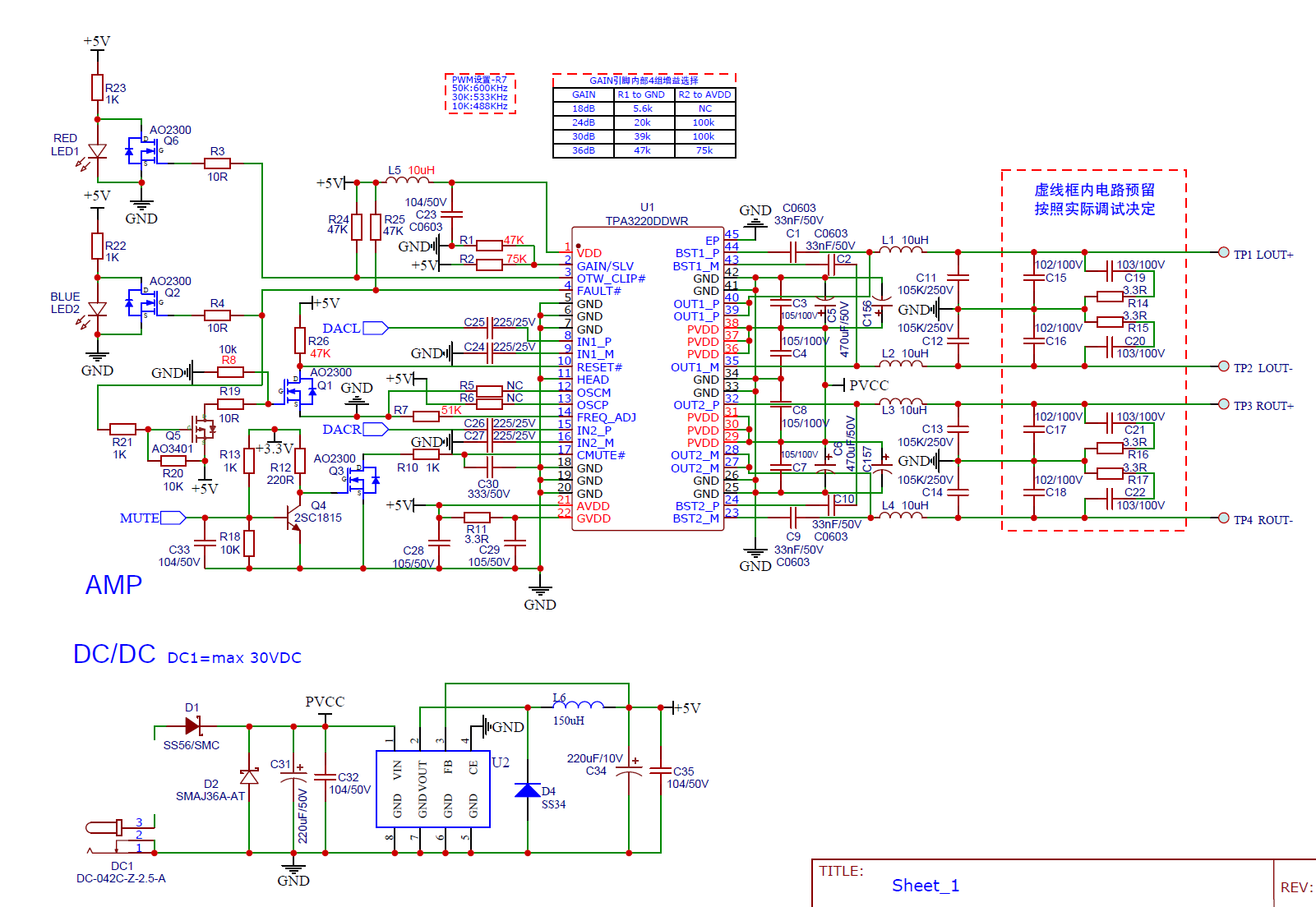Select the BLUE LED2 diode symbol

click(97, 309)
